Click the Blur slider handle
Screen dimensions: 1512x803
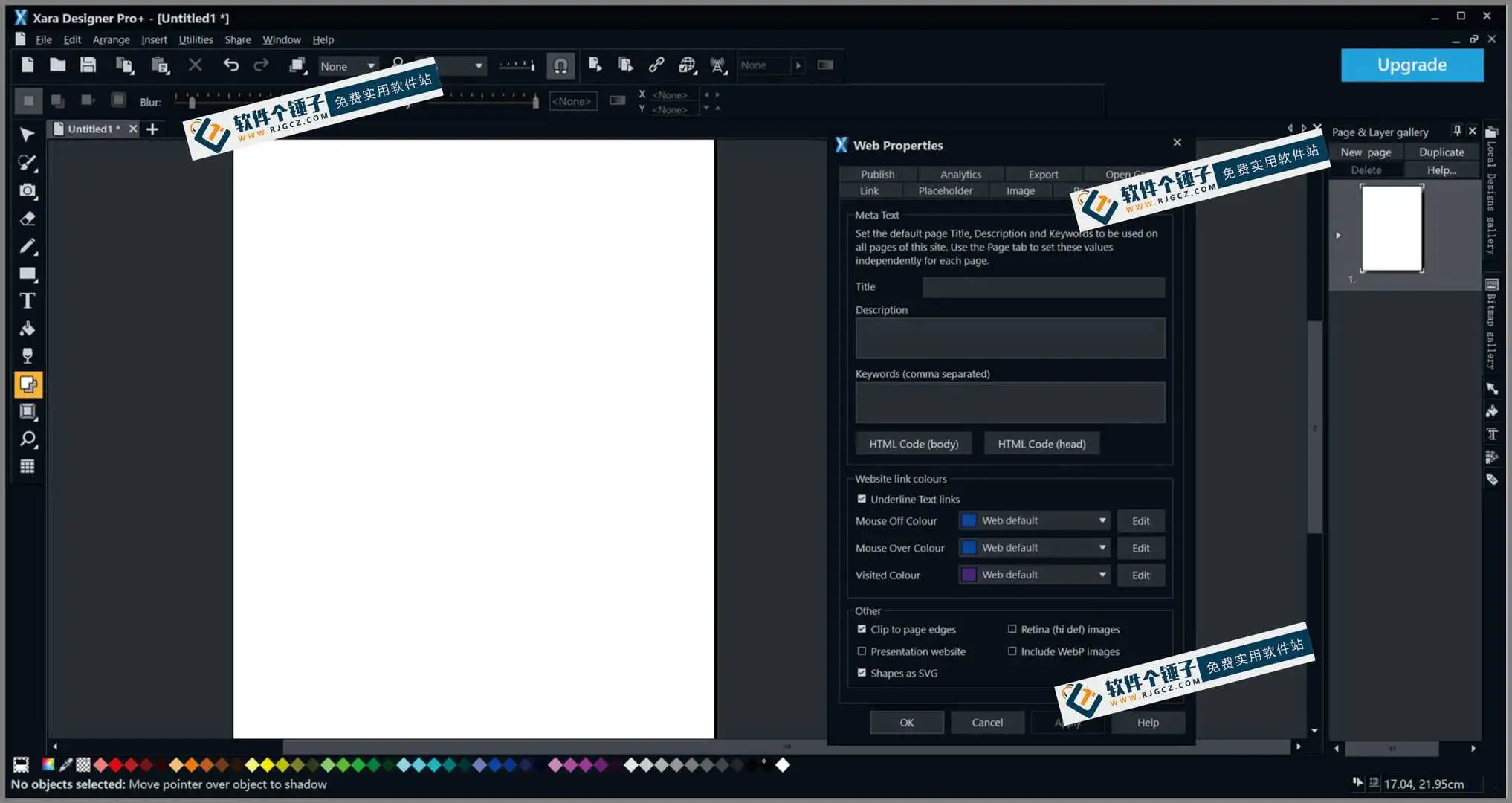192,101
